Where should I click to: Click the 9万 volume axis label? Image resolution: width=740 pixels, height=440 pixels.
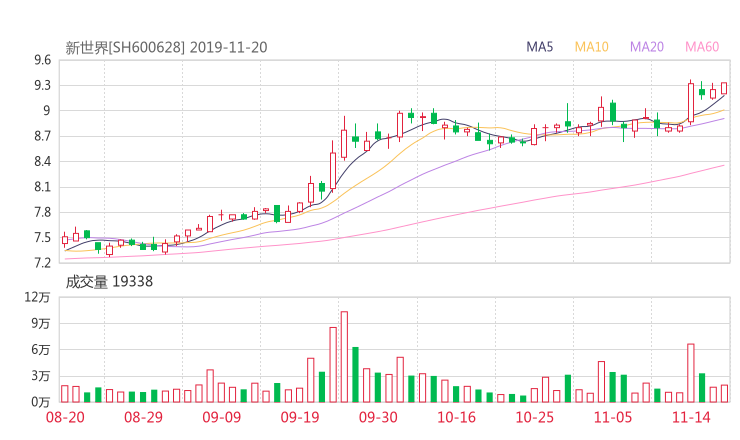pos(41,323)
